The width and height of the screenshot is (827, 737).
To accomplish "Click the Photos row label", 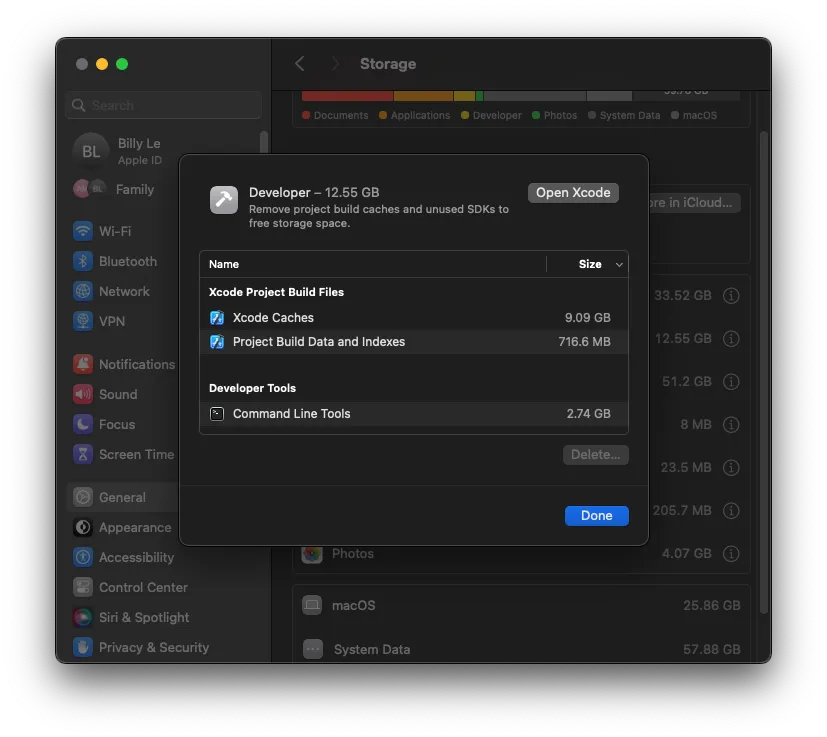I will click(353, 553).
